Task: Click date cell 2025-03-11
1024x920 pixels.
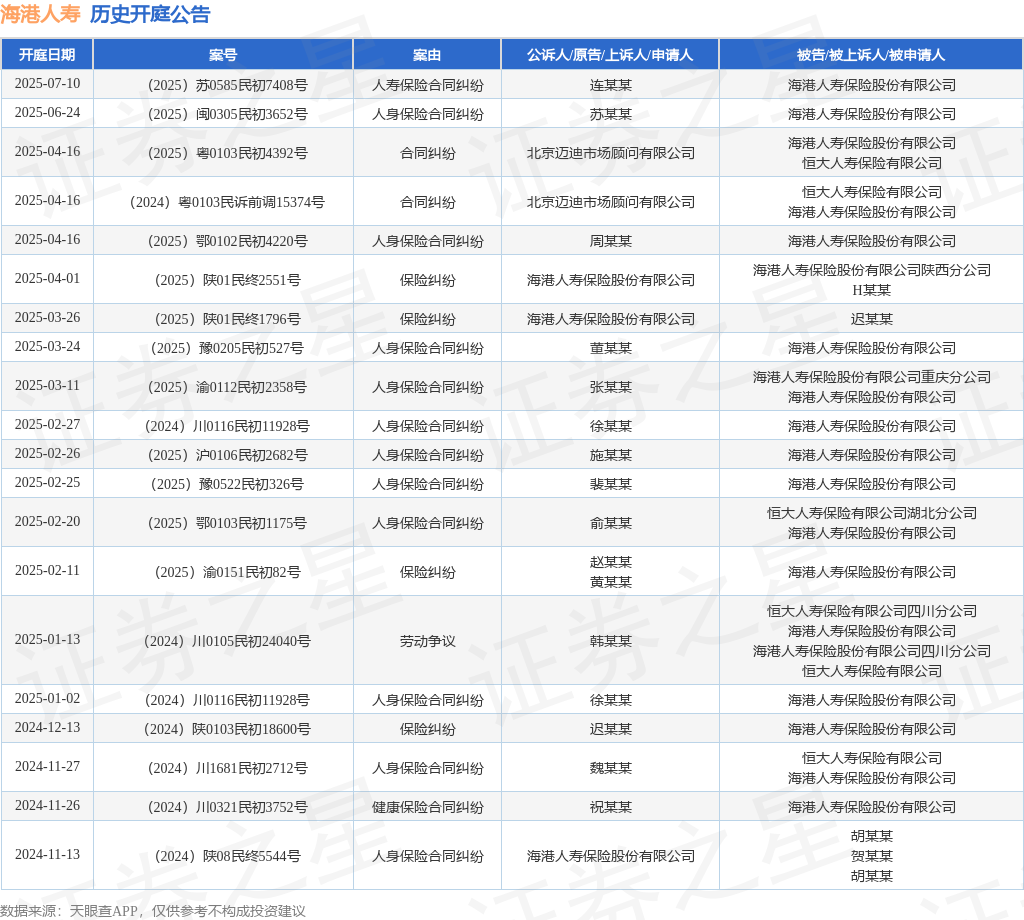Action: pos(48,386)
